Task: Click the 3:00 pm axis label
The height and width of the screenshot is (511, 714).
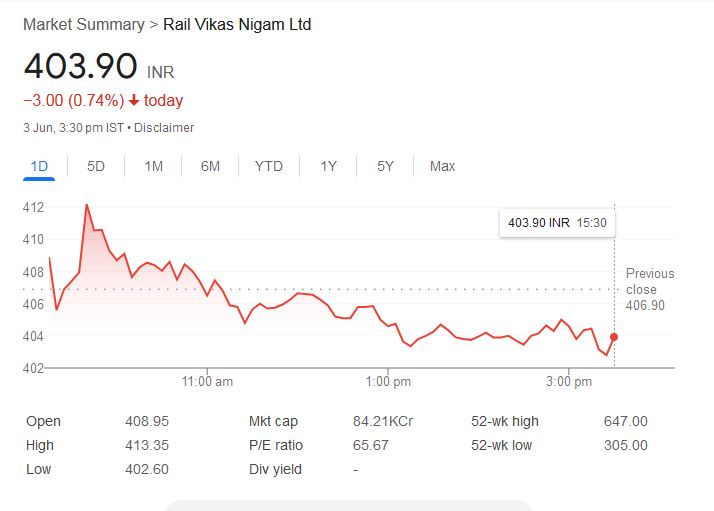Action: 570,382
